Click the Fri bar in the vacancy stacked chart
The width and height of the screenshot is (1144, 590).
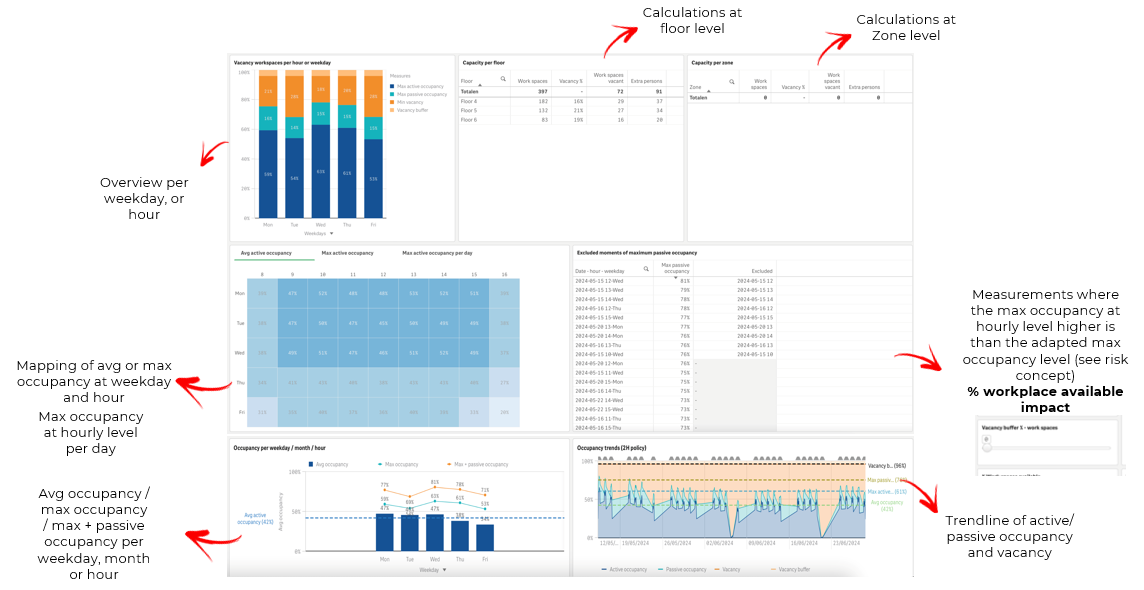point(374,144)
